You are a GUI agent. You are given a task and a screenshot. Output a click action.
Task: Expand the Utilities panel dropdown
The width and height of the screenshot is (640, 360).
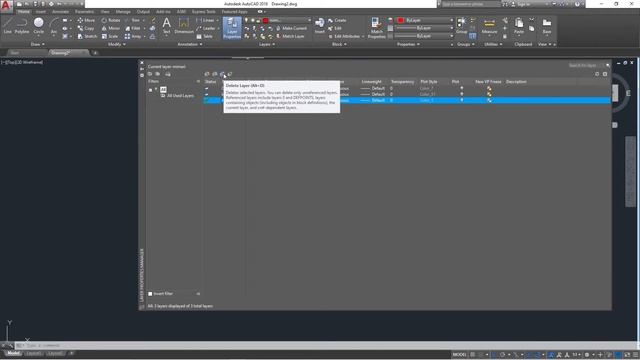point(493,44)
